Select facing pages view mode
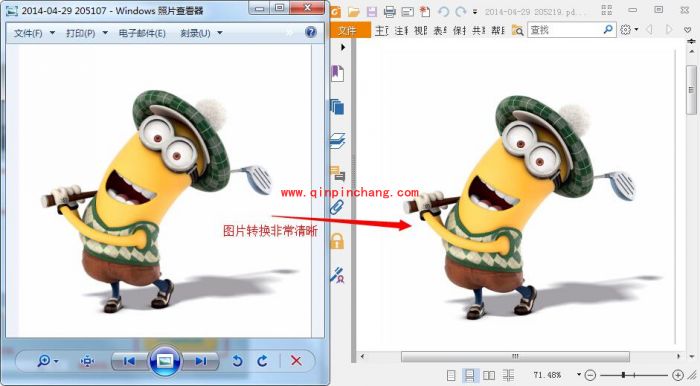 [489, 375]
